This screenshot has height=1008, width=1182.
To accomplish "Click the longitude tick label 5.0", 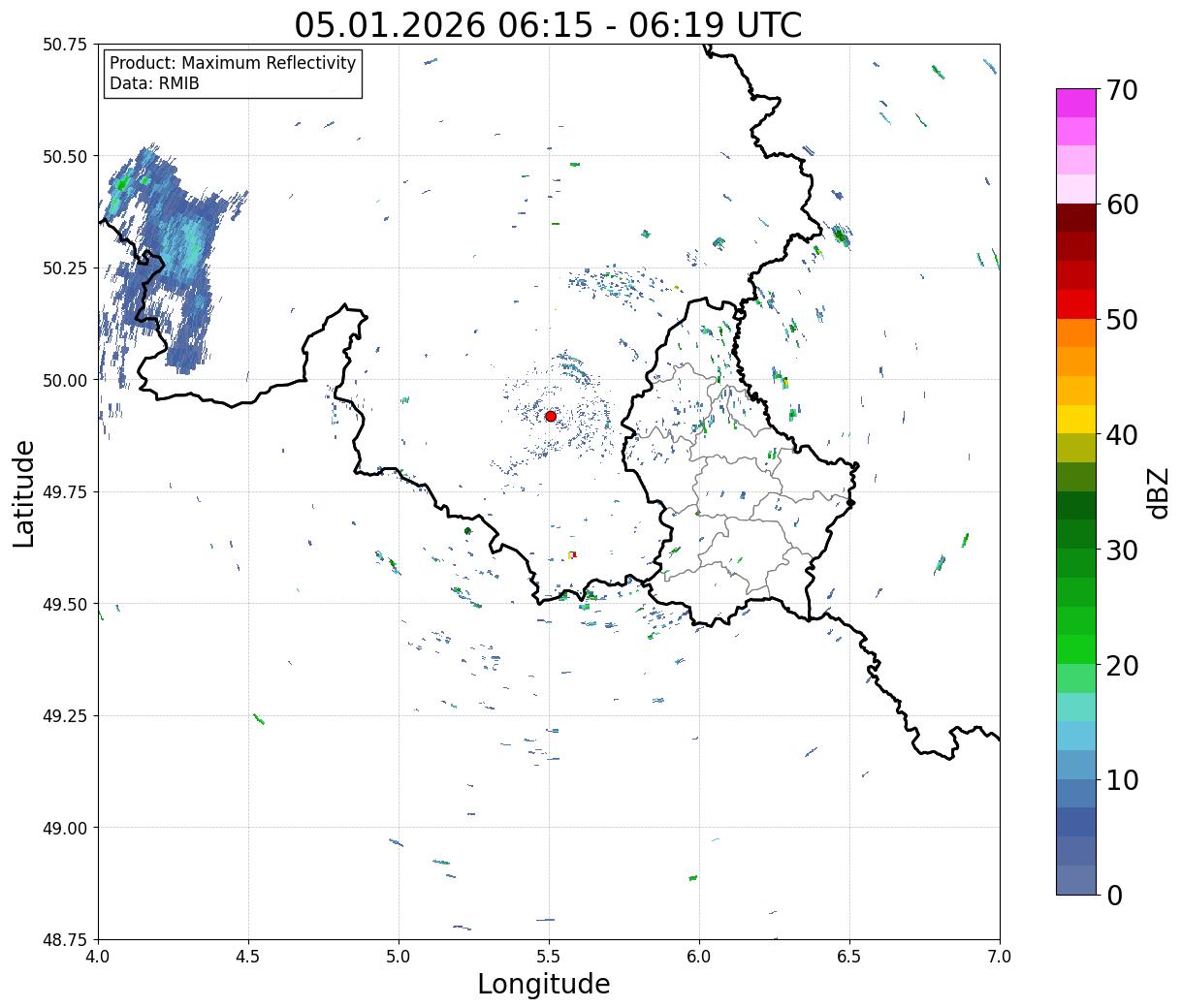I will point(399,957).
